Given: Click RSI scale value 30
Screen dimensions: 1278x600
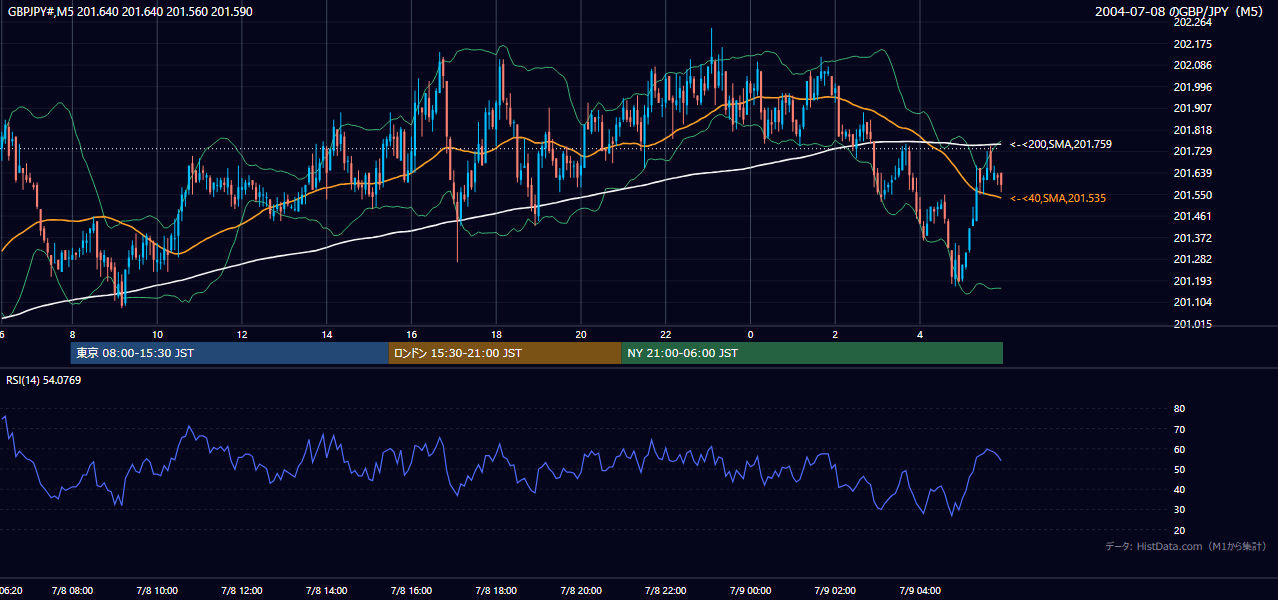Looking at the screenshot, I should 1179,510.
